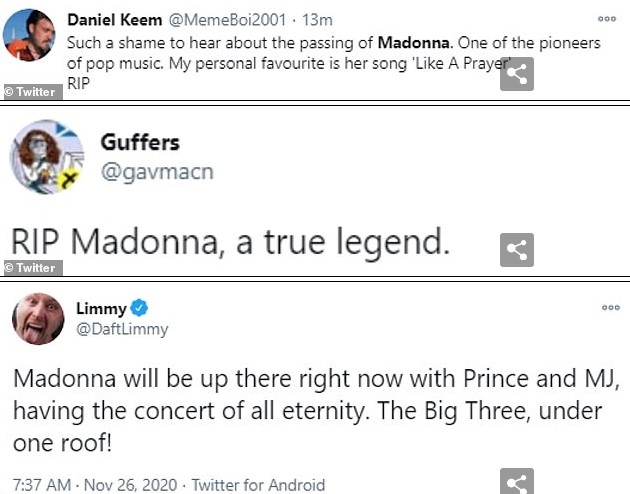The height and width of the screenshot is (494, 630).
Task: Expand the three-dot menu on Limmy's tweet
Action: tap(610, 308)
